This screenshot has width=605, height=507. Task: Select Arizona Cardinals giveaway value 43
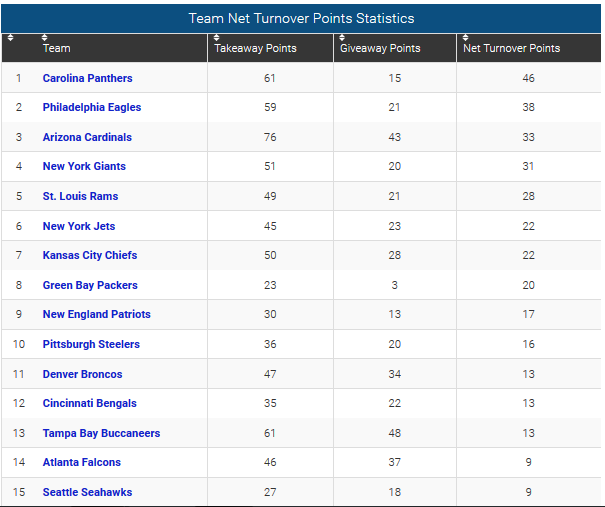(x=394, y=137)
